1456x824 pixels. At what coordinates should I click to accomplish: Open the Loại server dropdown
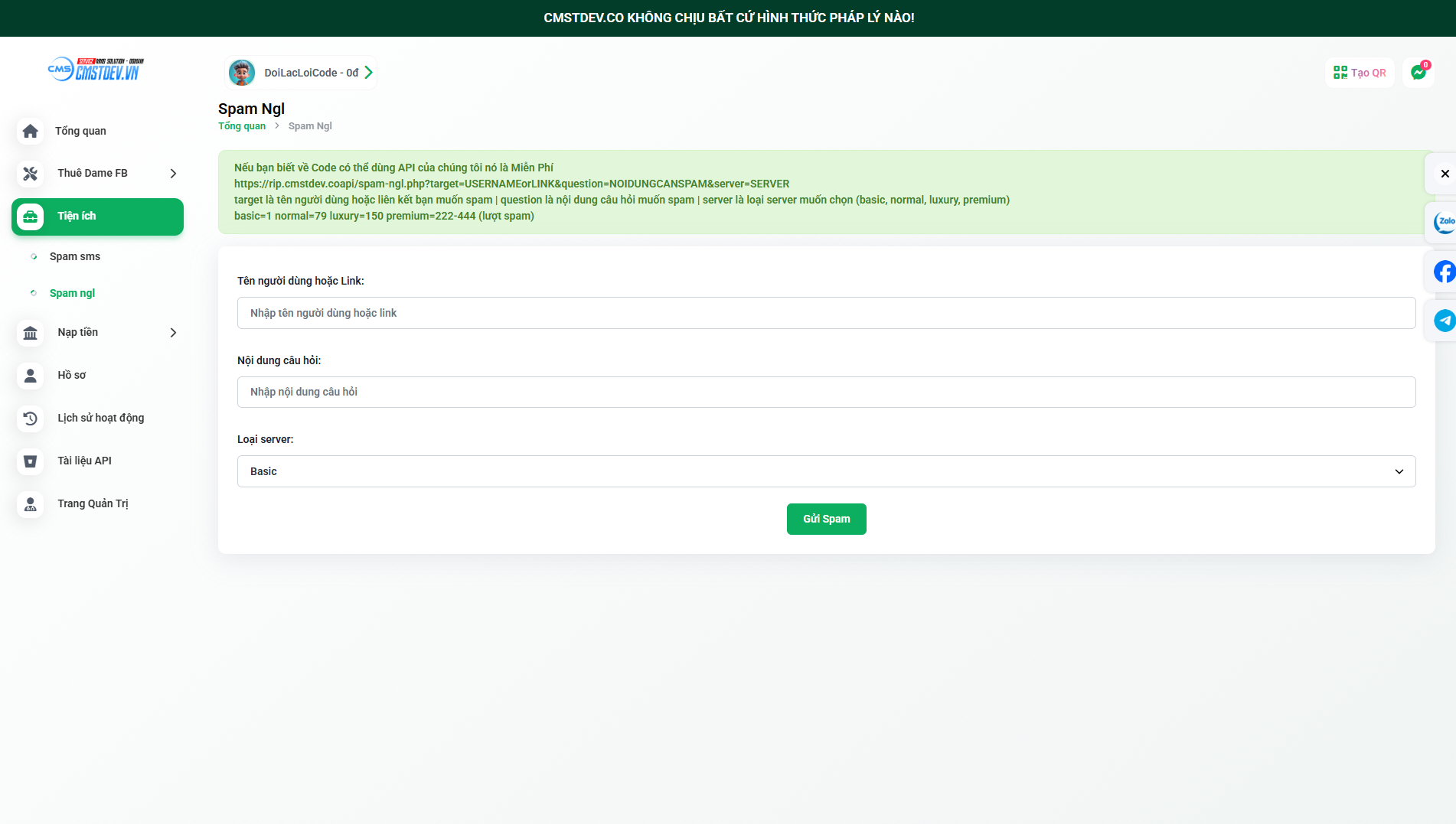[x=826, y=471]
